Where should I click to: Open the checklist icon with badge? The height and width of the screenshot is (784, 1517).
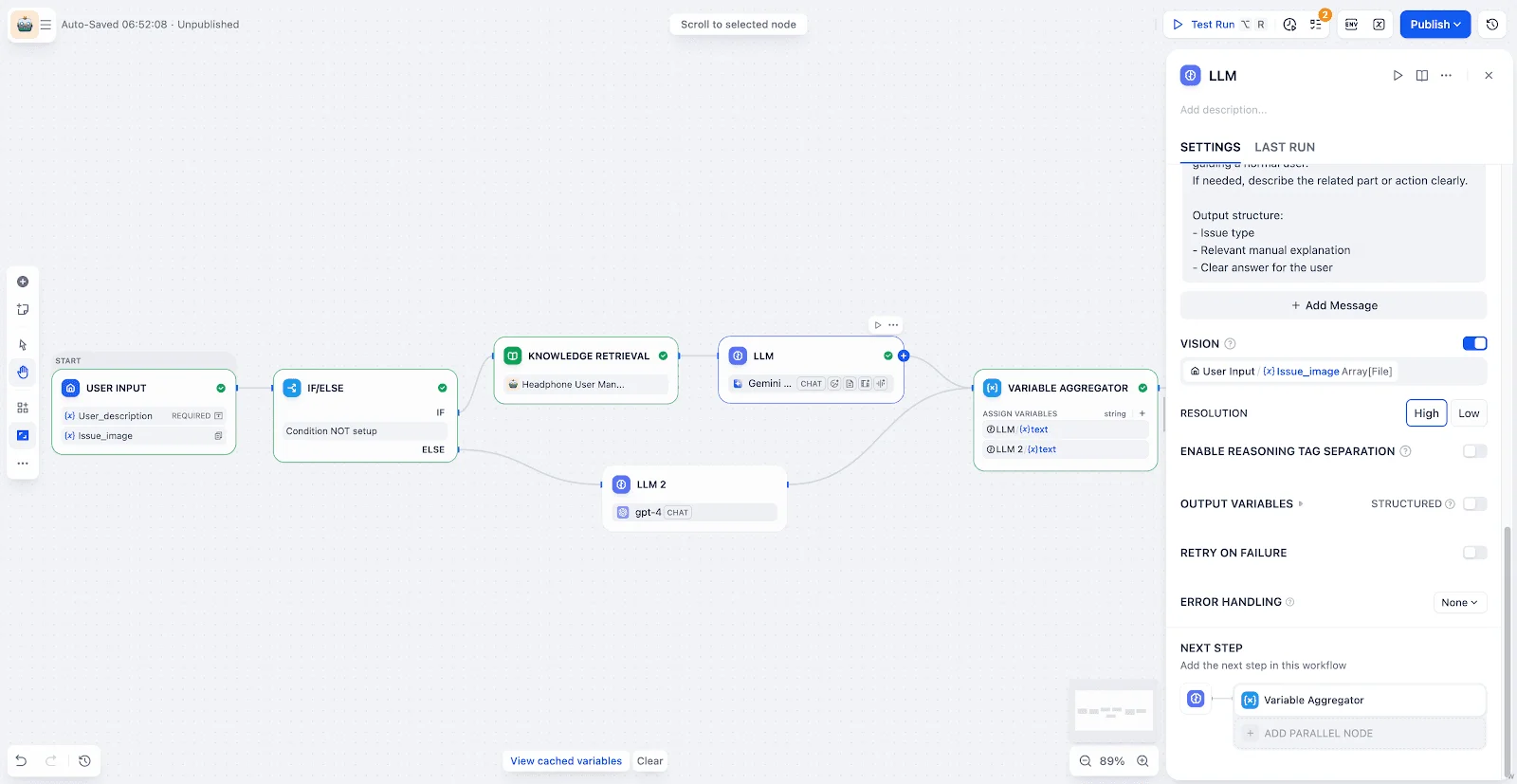(1317, 25)
